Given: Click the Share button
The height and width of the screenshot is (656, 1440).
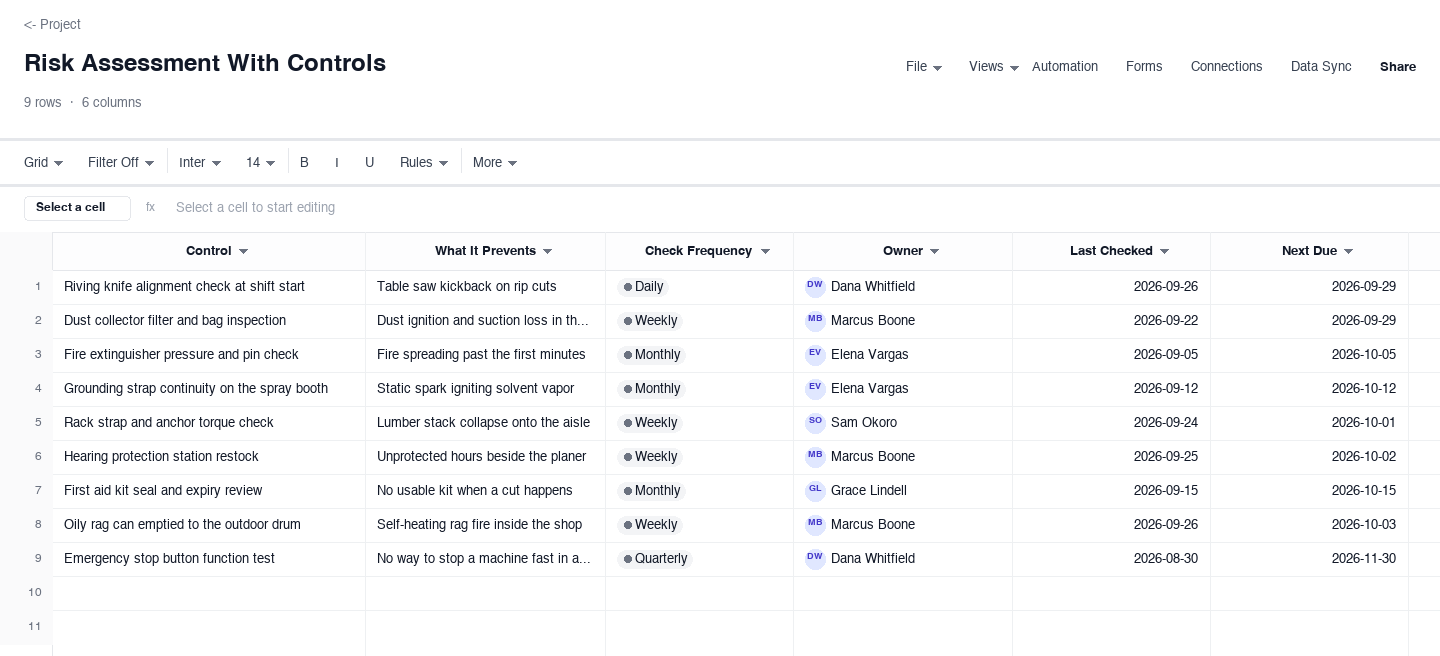Looking at the screenshot, I should tap(1398, 67).
